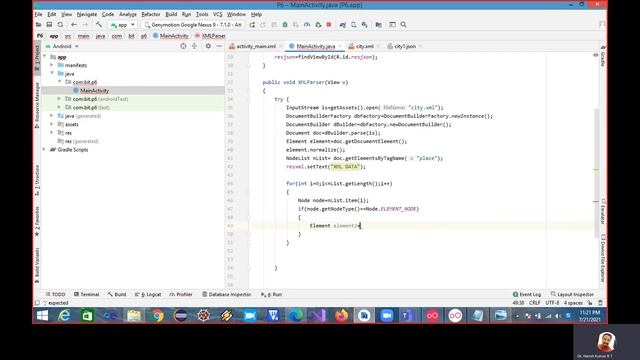Viewport: 640px width, 360px height.
Task: Click the Open folder toolbar icon
Action: click(38, 25)
